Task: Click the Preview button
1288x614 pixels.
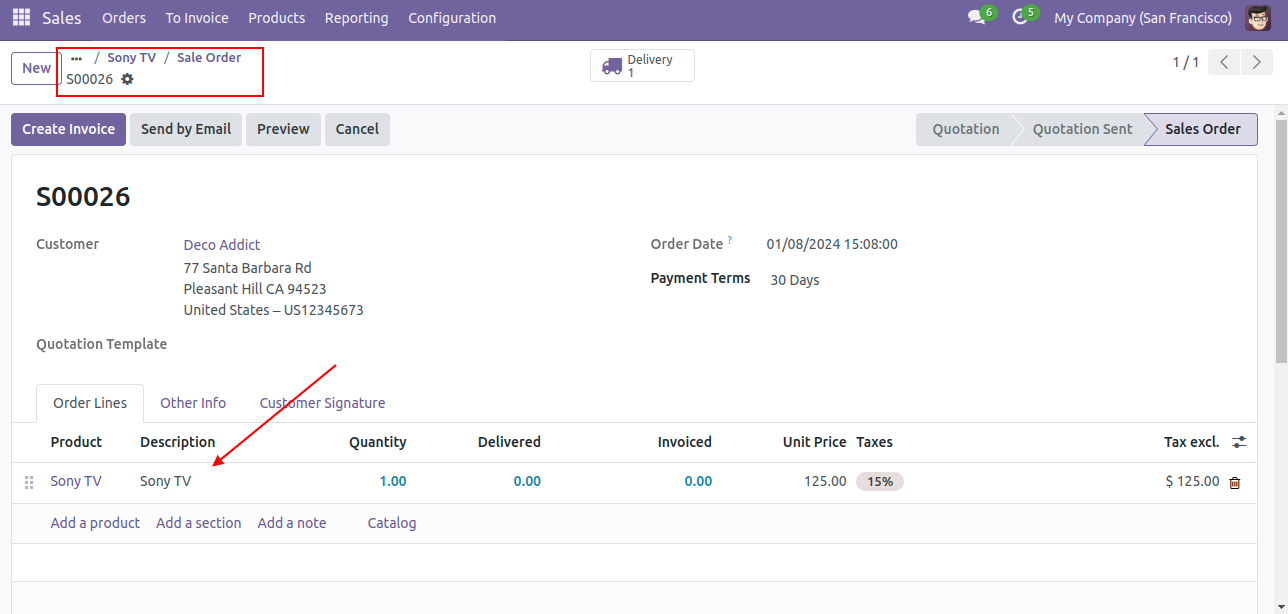Action: pos(284,129)
